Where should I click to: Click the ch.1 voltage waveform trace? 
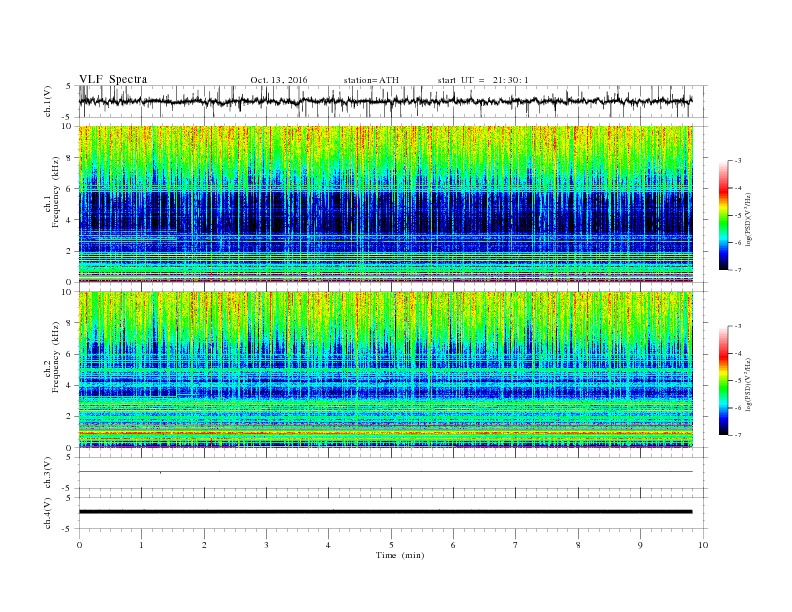tap(385, 101)
